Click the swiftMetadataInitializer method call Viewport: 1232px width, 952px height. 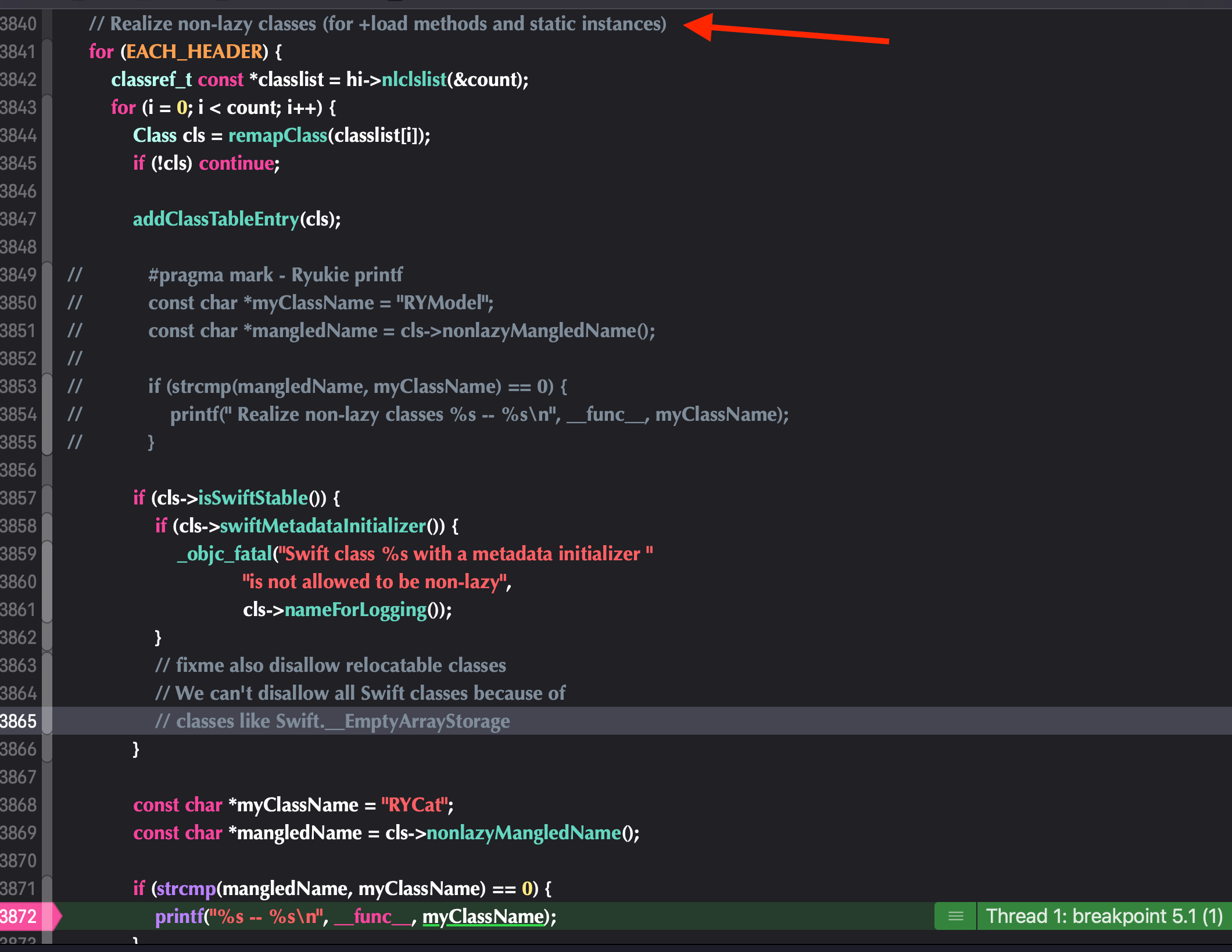[323, 526]
